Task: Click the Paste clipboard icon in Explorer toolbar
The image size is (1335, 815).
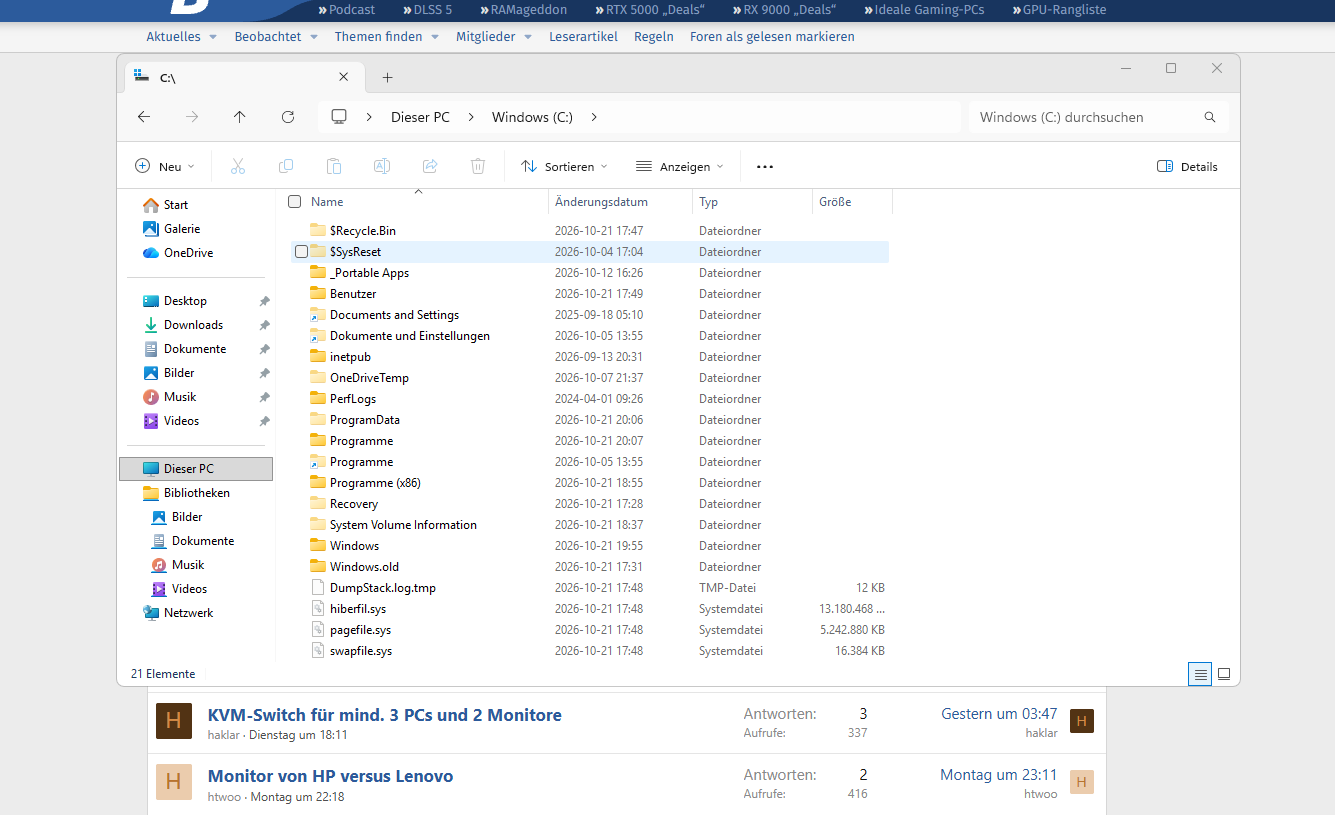Action: tap(334, 167)
